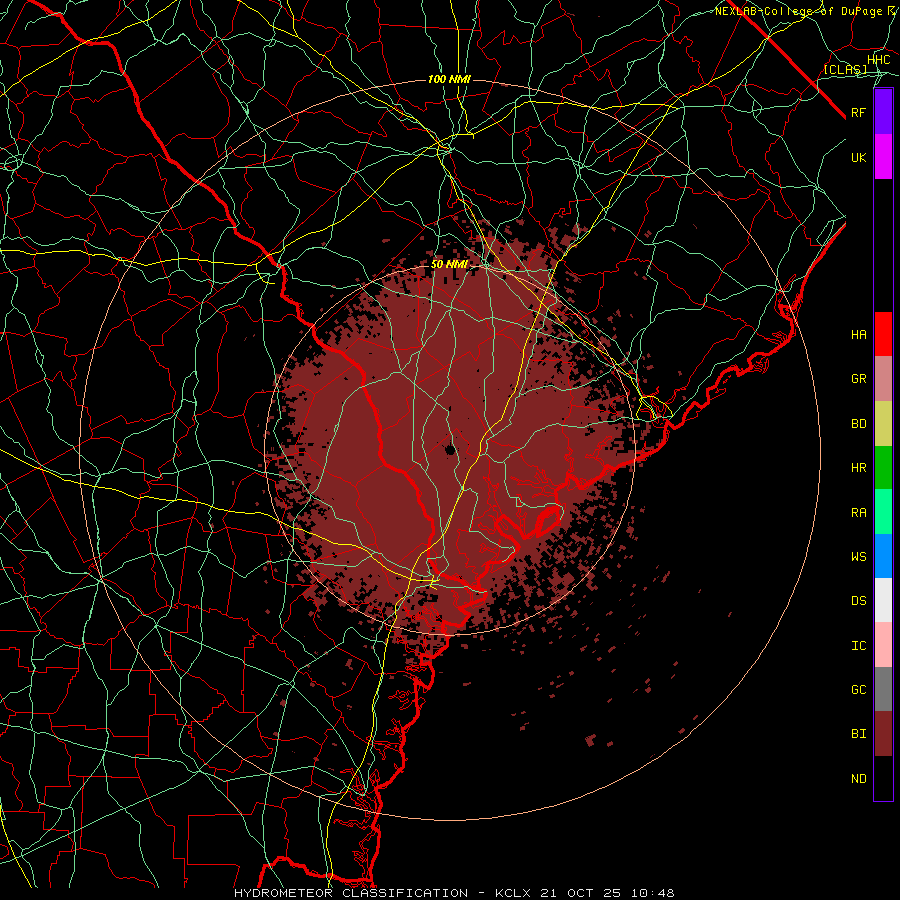Click the 50 NMI range ring label
This screenshot has width=900, height=900.
449,264
